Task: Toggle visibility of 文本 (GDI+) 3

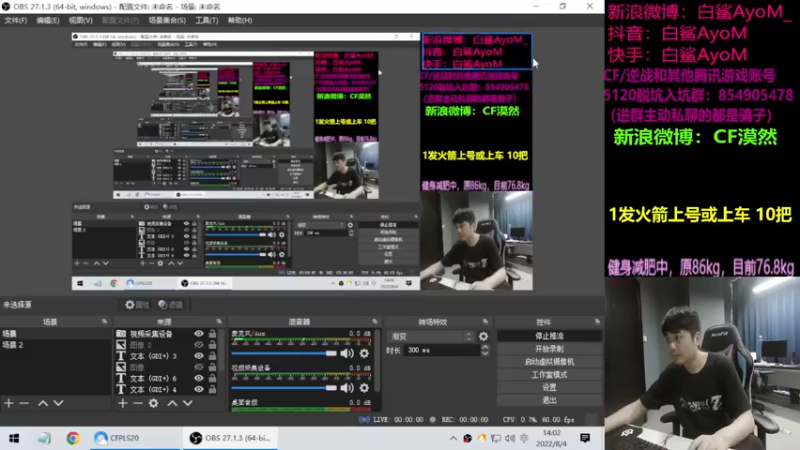Action: pos(198,356)
